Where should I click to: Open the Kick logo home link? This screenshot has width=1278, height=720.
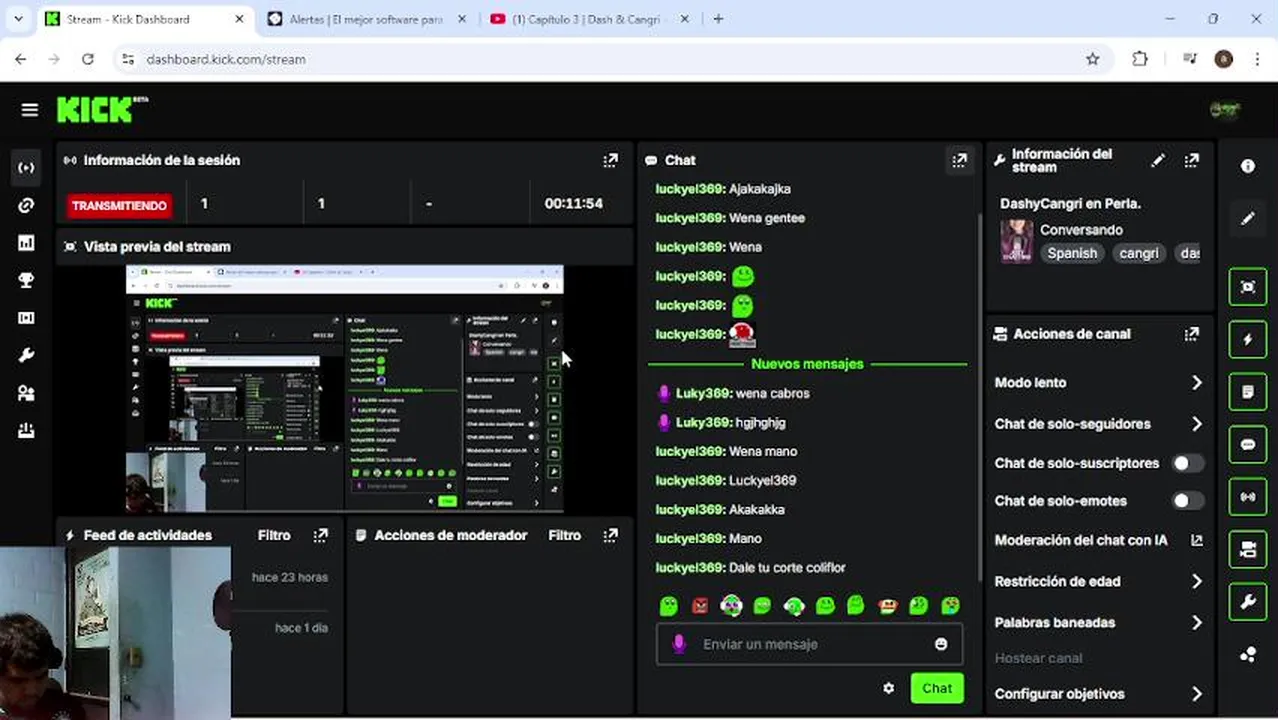tap(102, 109)
